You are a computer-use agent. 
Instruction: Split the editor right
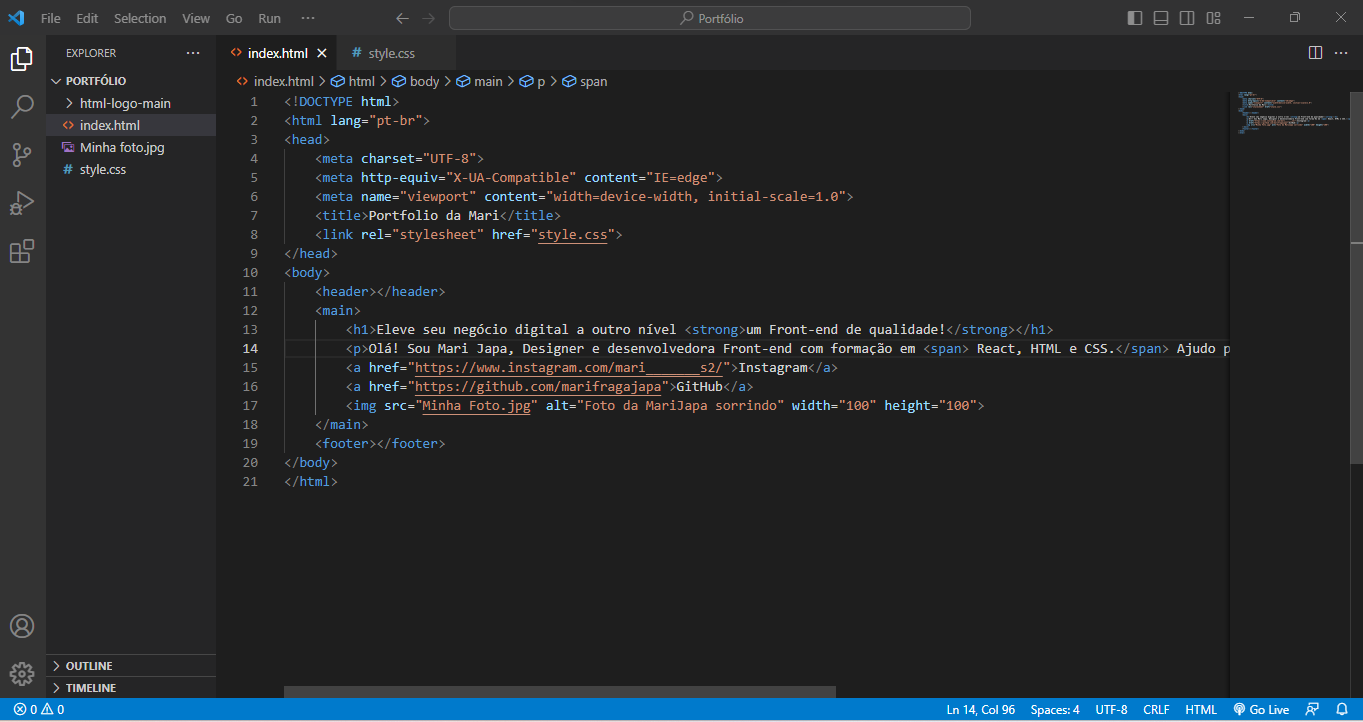click(x=1315, y=52)
